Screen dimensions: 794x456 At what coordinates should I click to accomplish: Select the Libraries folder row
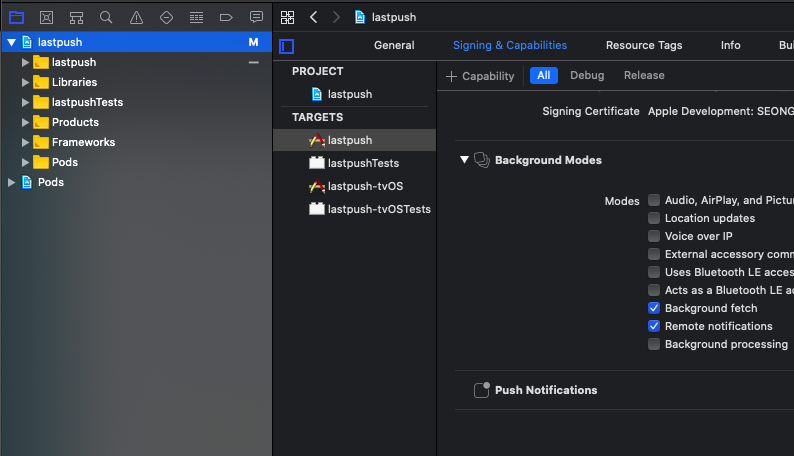(x=137, y=82)
